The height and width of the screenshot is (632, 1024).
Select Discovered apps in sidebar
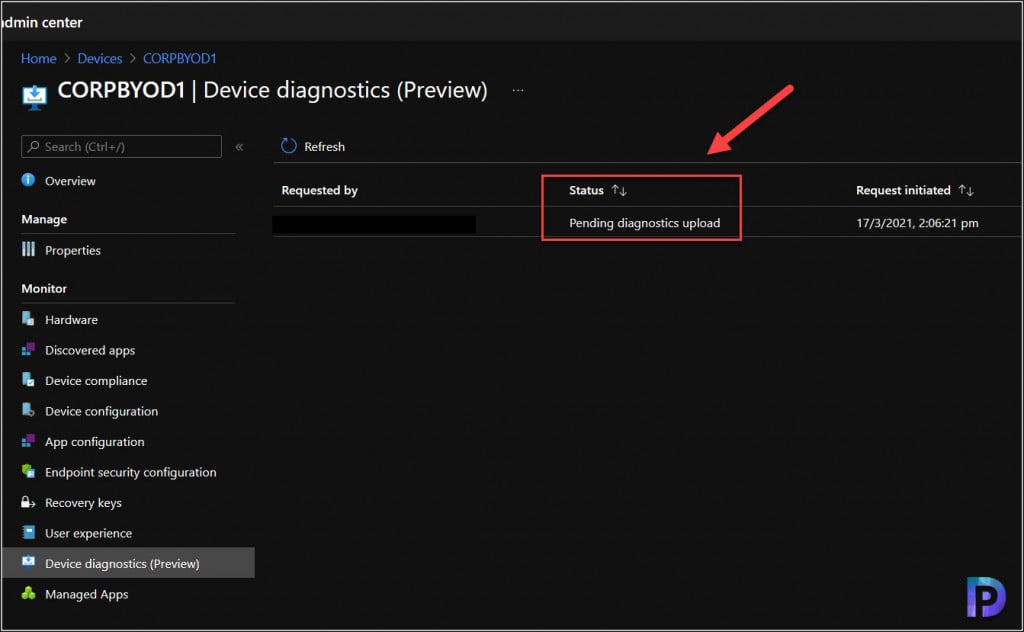(90, 350)
